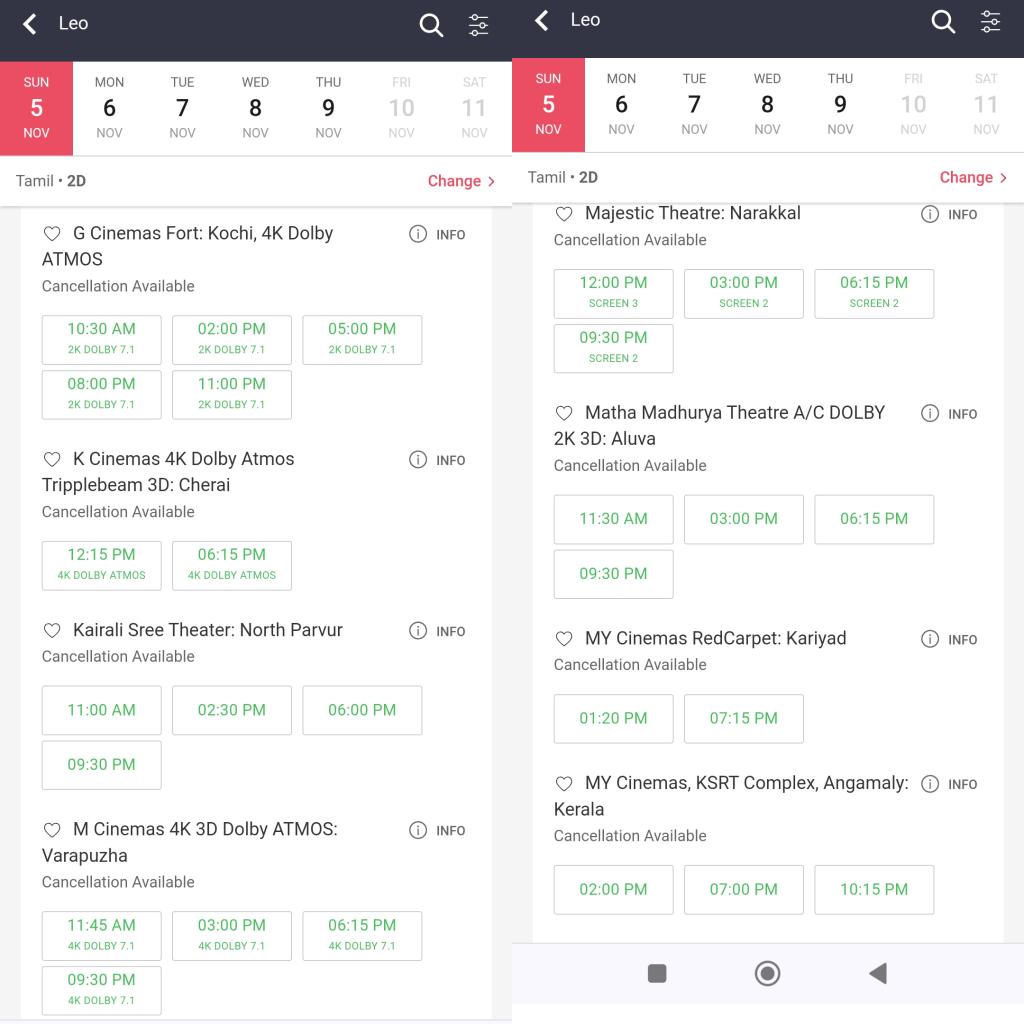Tap Android home circle button
The image size is (1024, 1024).
(767, 973)
